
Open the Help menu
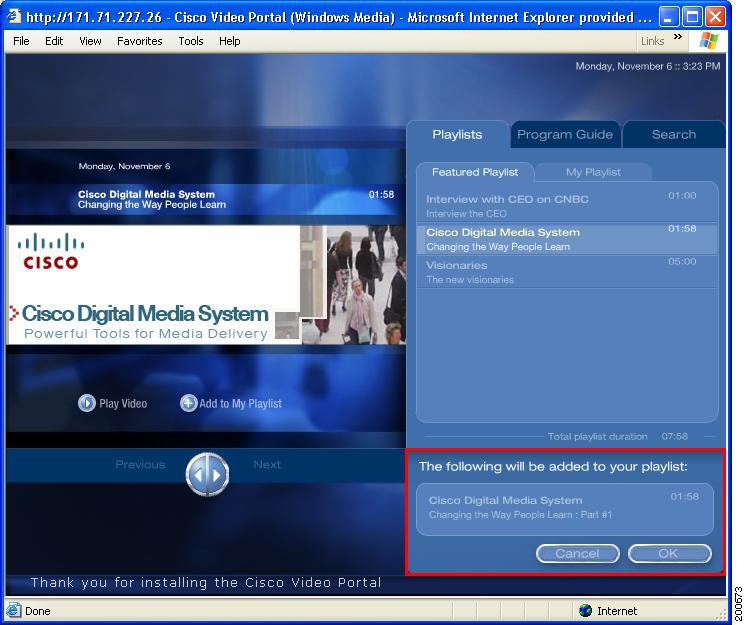pos(229,41)
